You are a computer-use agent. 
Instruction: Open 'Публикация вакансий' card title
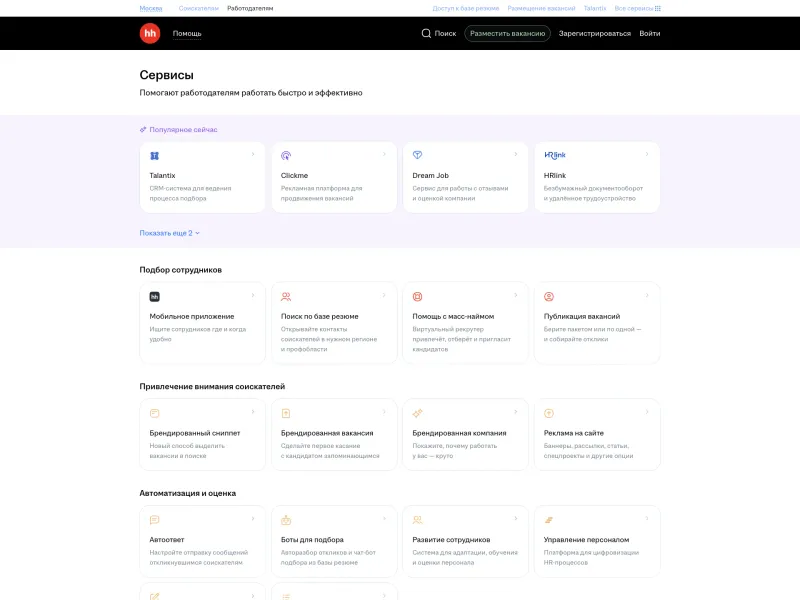pos(582,316)
